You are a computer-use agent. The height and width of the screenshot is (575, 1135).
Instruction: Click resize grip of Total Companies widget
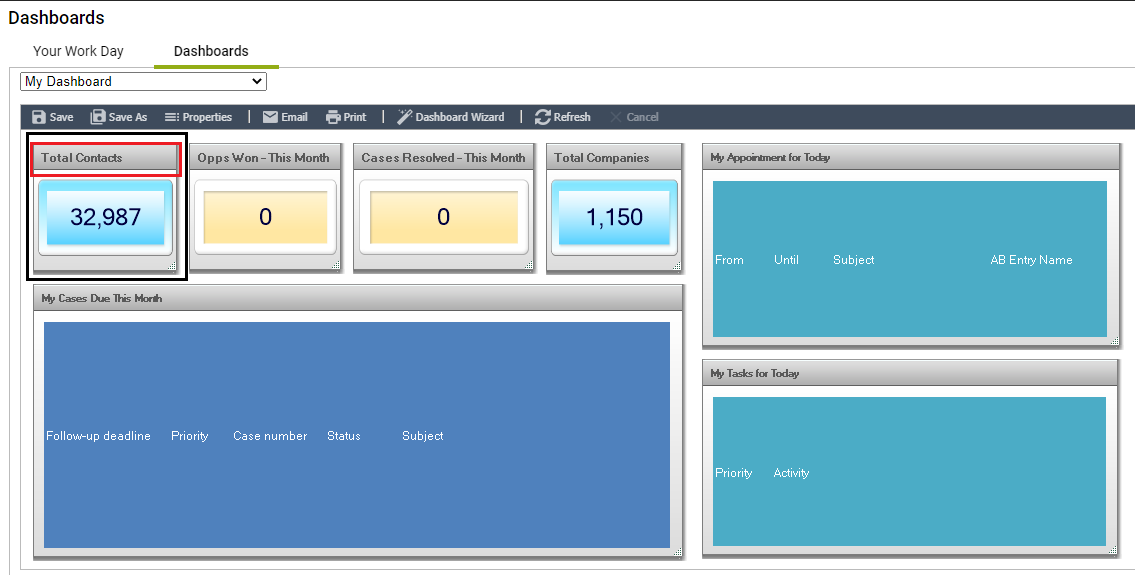tap(677, 265)
